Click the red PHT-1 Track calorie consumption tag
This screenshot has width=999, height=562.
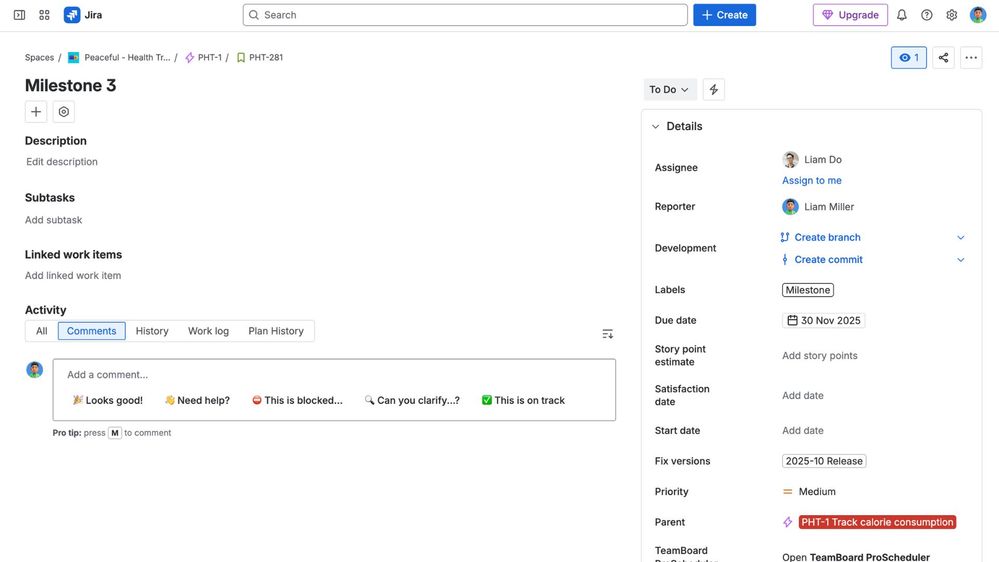pos(877,522)
